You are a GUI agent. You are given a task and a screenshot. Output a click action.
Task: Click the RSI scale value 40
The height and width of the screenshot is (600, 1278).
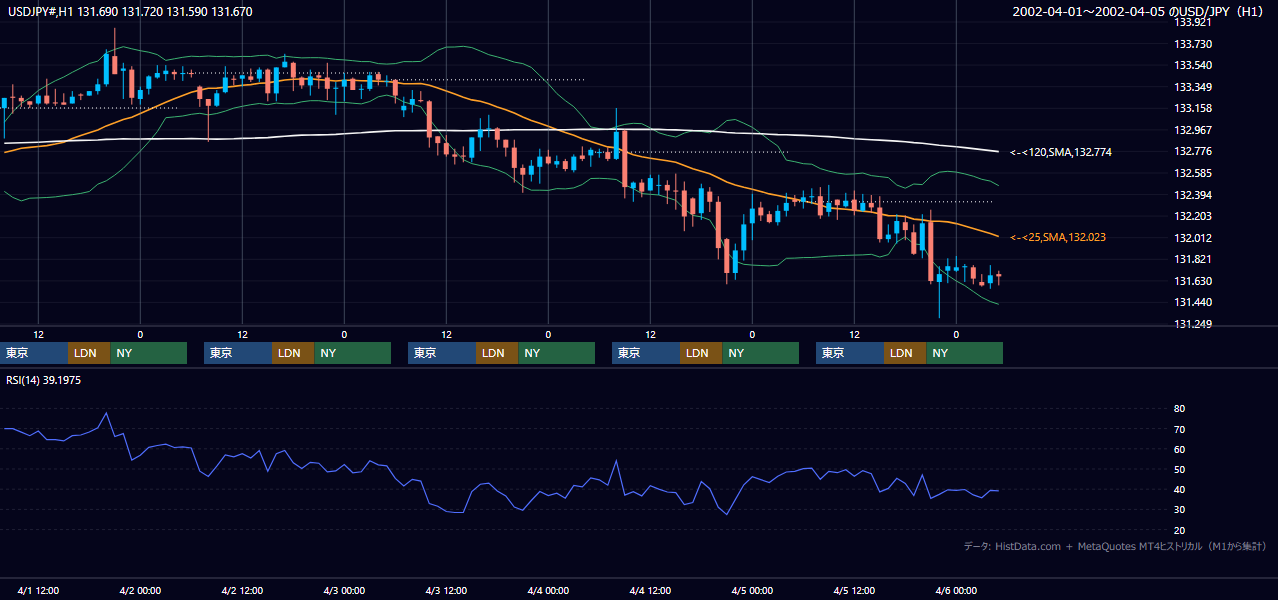click(1180, 489)
